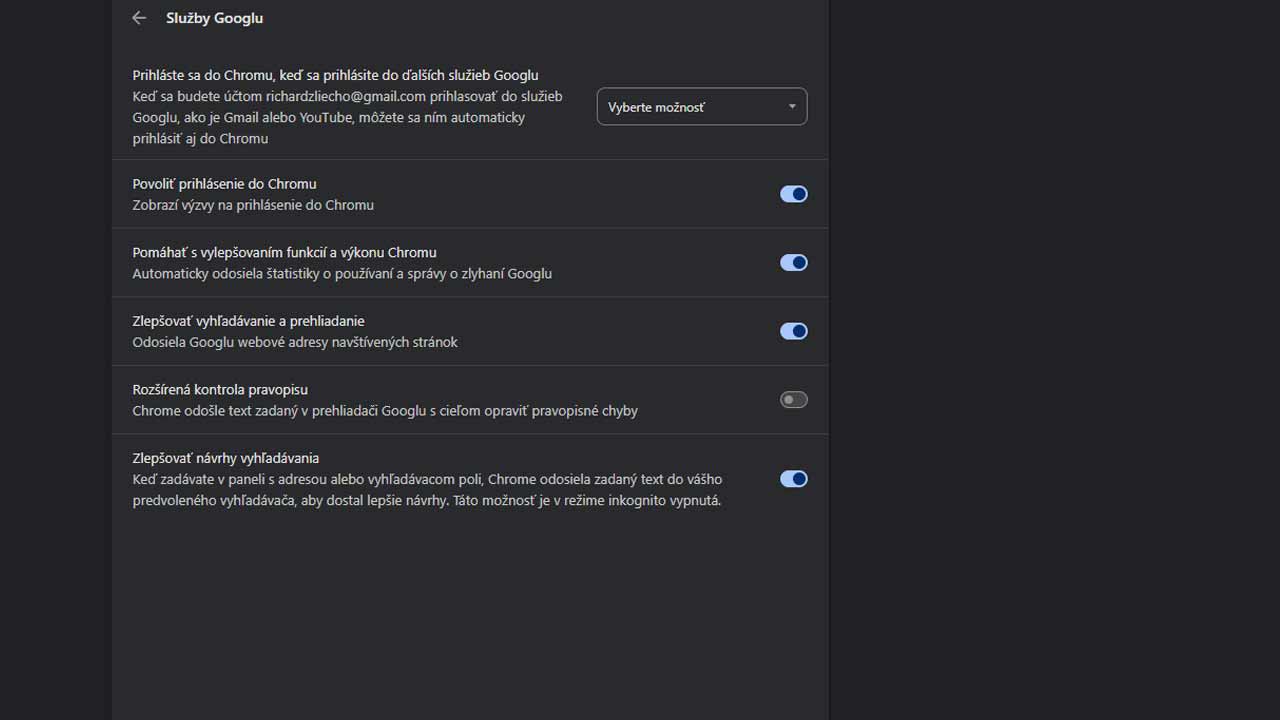
Task: Toggle Zlepšovať návrhy vyhľadávania switch
Action: click(794, 479)
